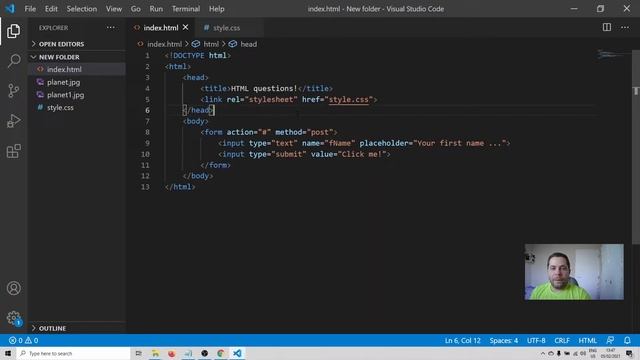
Task: Open the File menu
Action: pyautogui.click(x=30, y=9)
